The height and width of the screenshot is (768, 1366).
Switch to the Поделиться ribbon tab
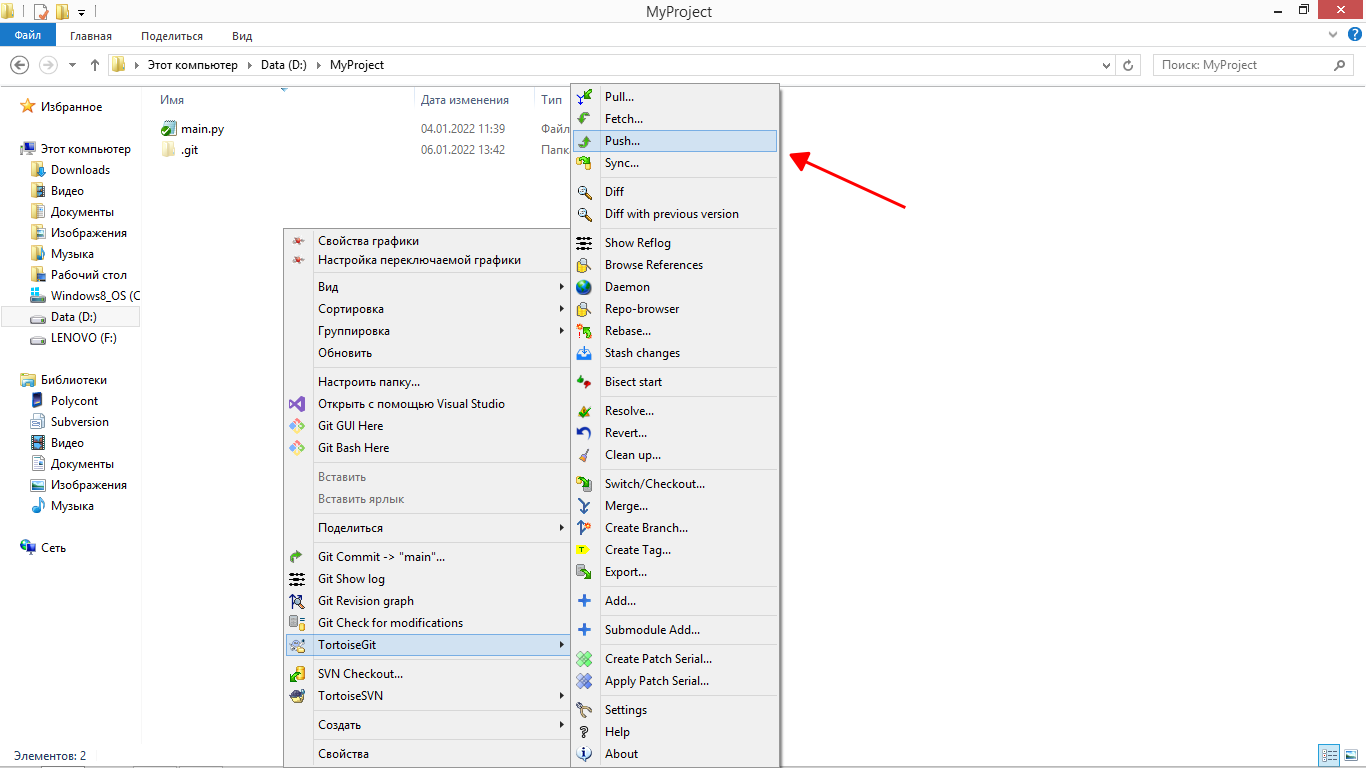click(172, 36)
